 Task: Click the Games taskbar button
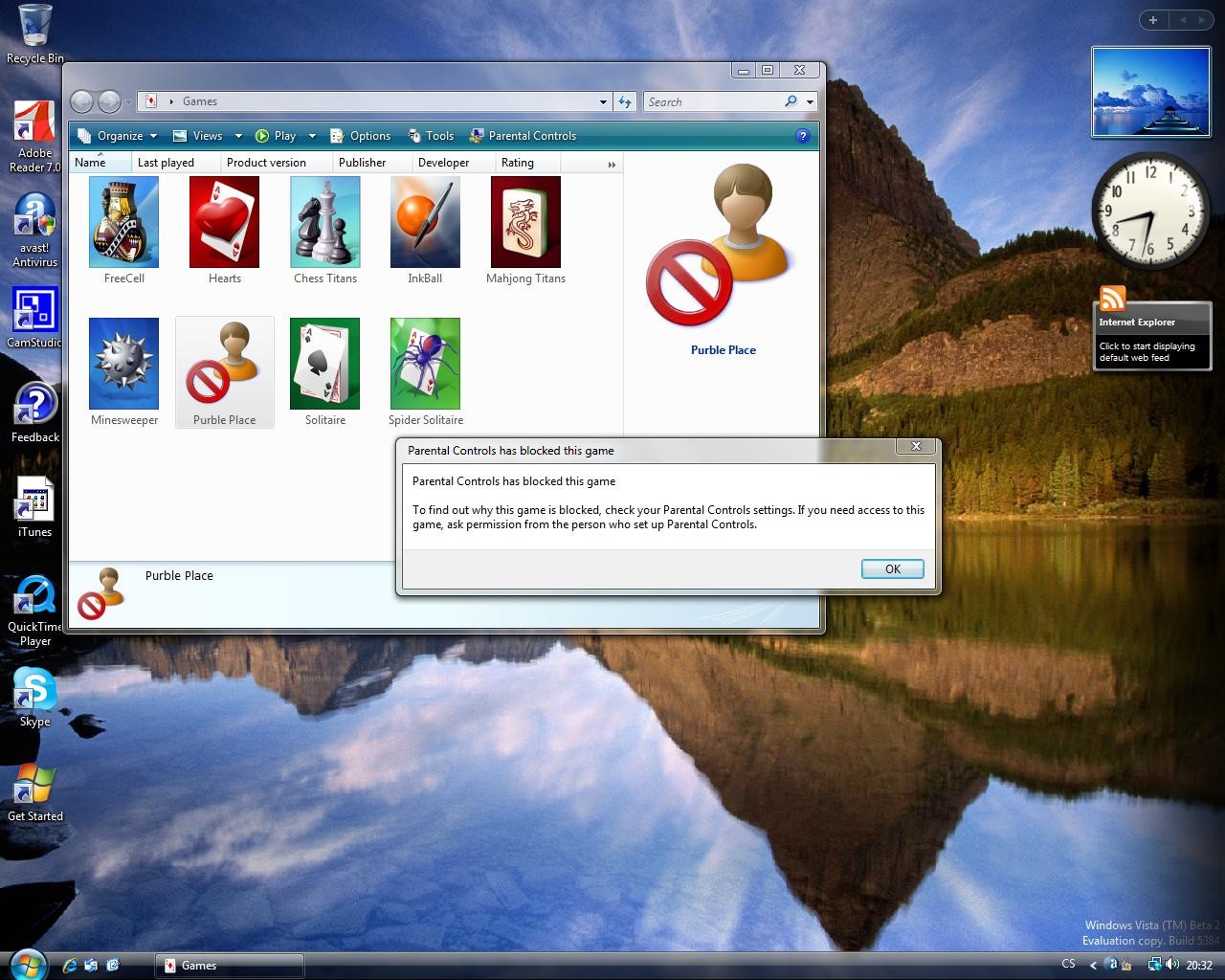coord(230,966)
